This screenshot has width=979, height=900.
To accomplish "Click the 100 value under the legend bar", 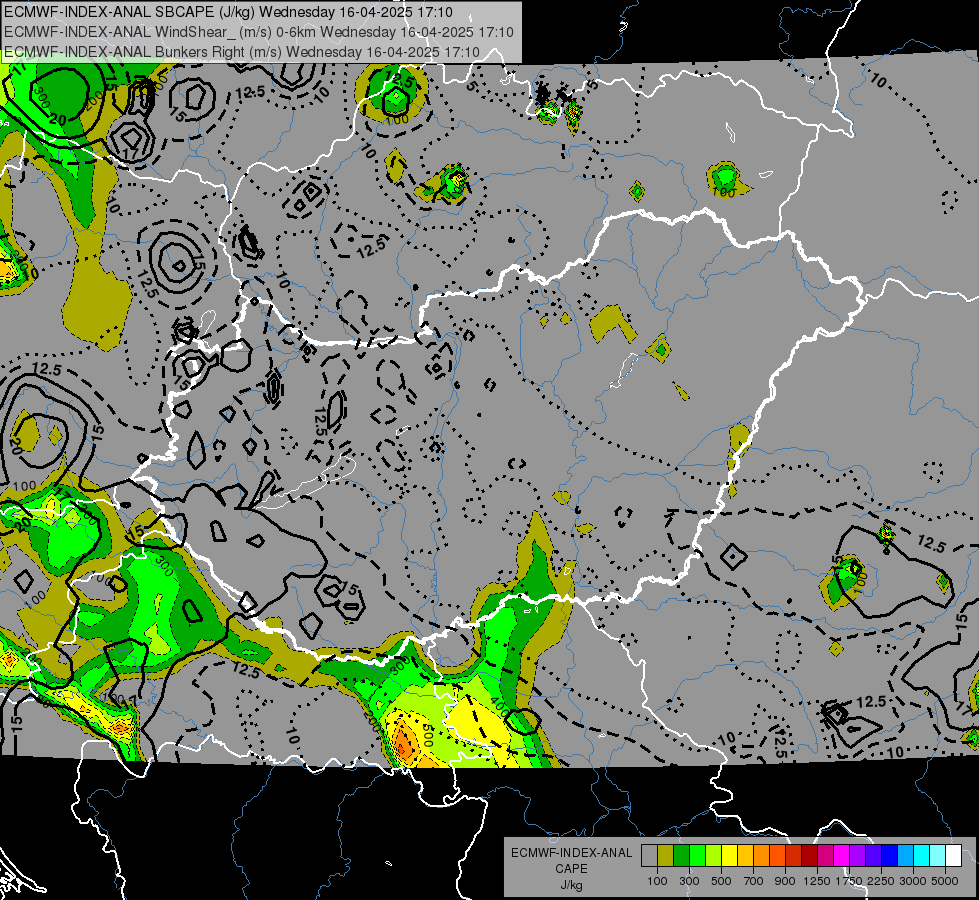I will (x=657, y=881).
